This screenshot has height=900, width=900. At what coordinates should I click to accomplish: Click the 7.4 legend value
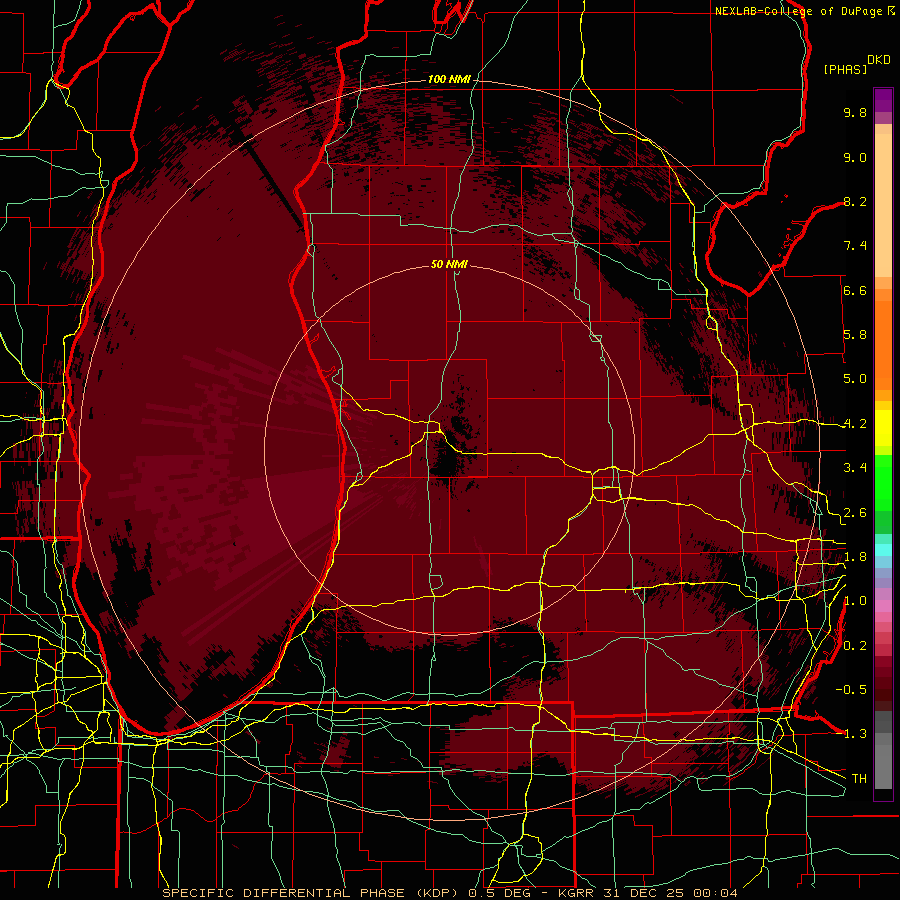point(855,246)
